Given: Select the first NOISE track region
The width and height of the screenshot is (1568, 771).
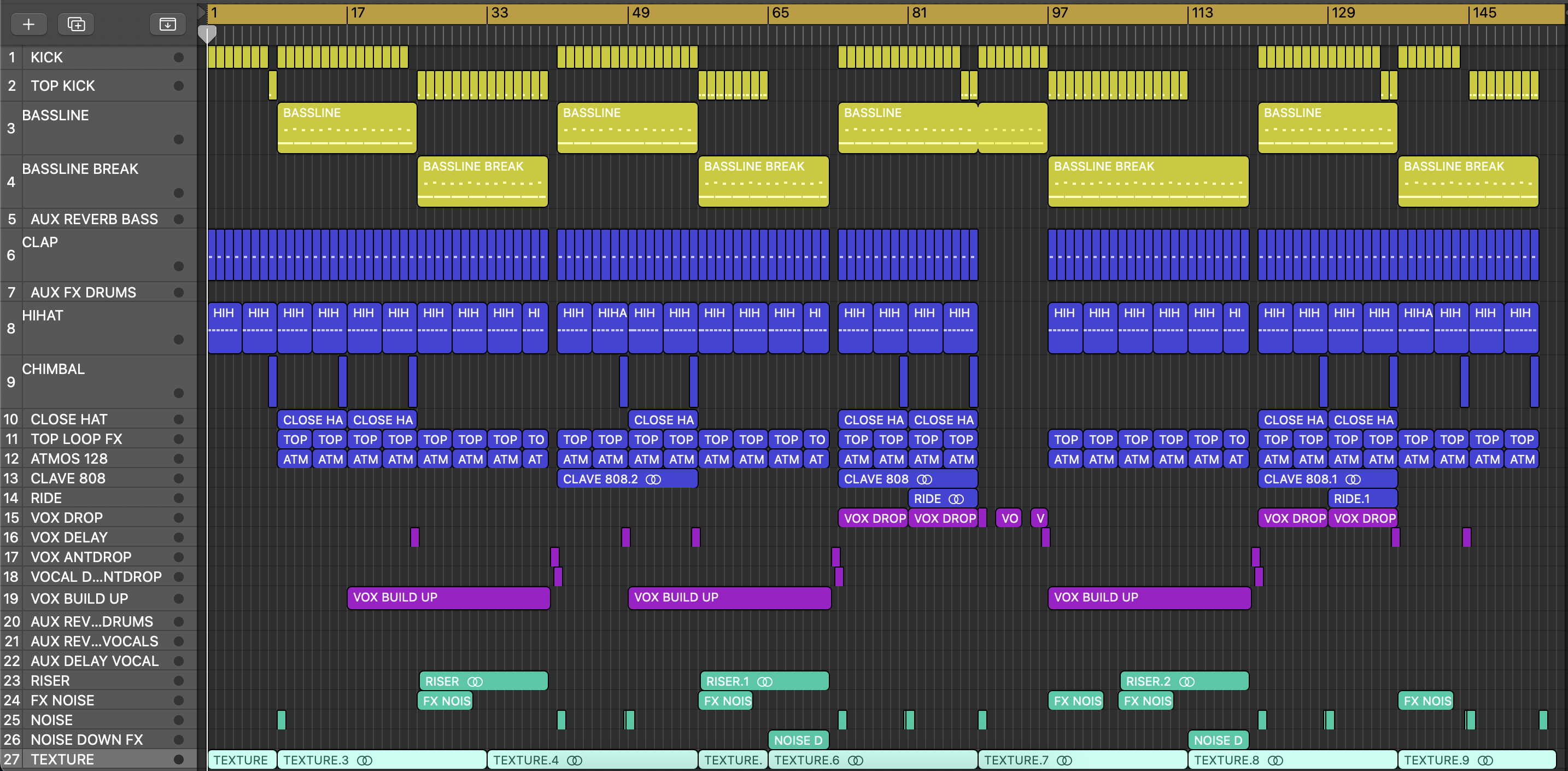Looking at the screenshot, I should click(x=281, y=720).
